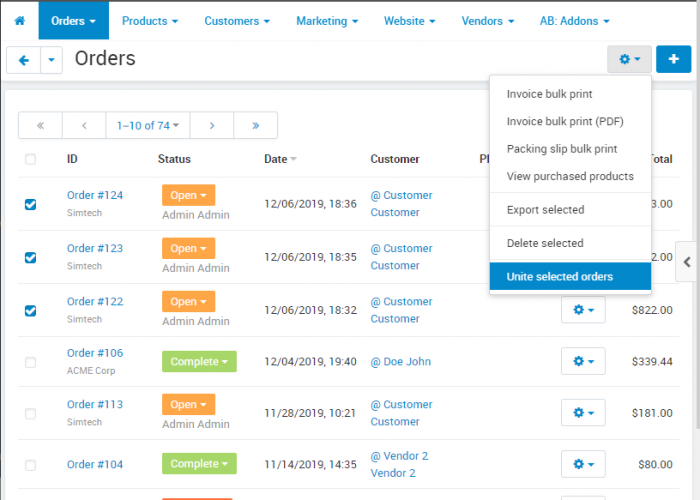This screenshot has width=700, height=500.
Task: Expand the collapsed right sidebar arrow
Action: 687,262
